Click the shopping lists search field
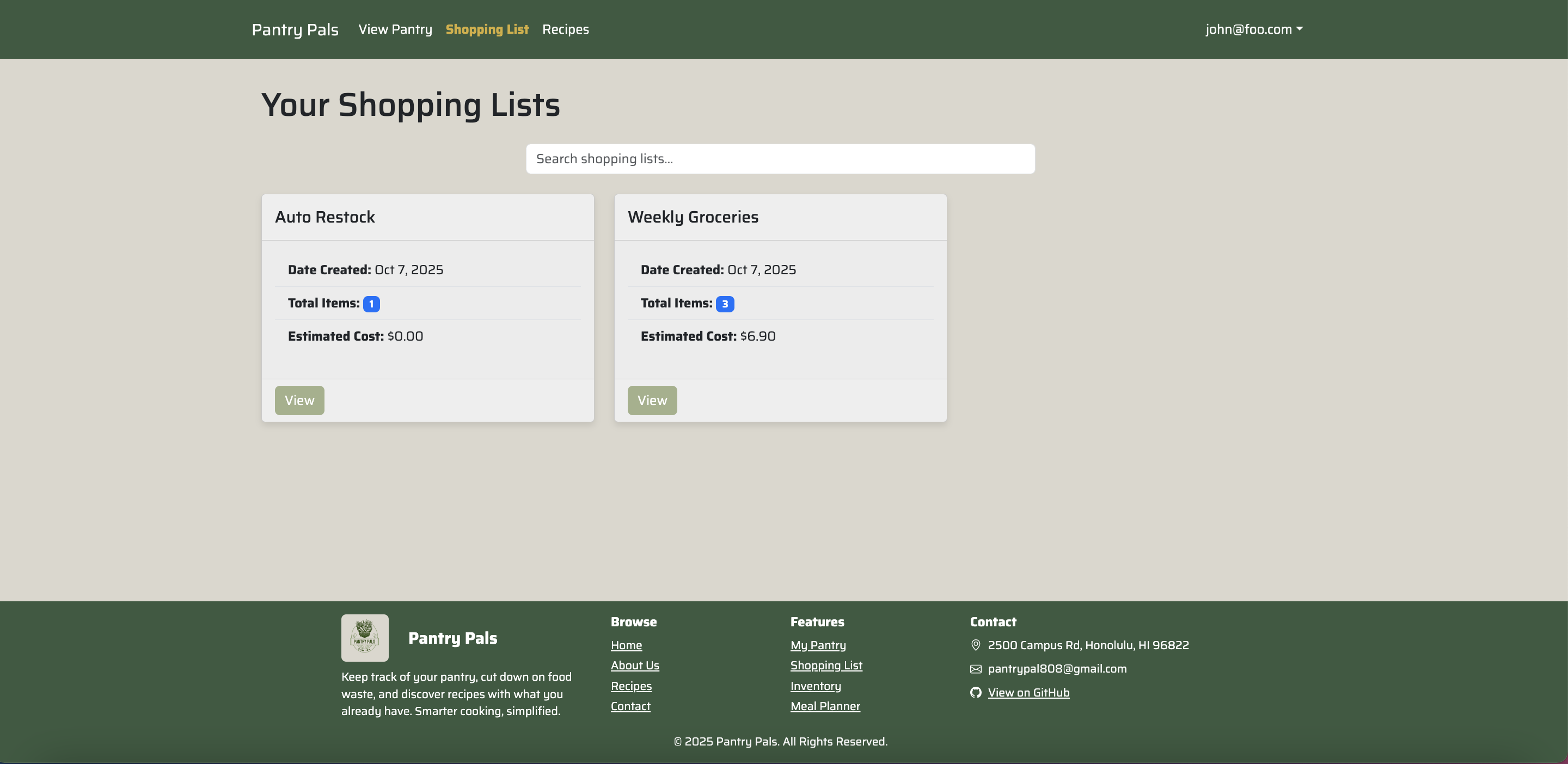Image resolution: width=1568 pixels, height=764 pixels. click(780, 158)
